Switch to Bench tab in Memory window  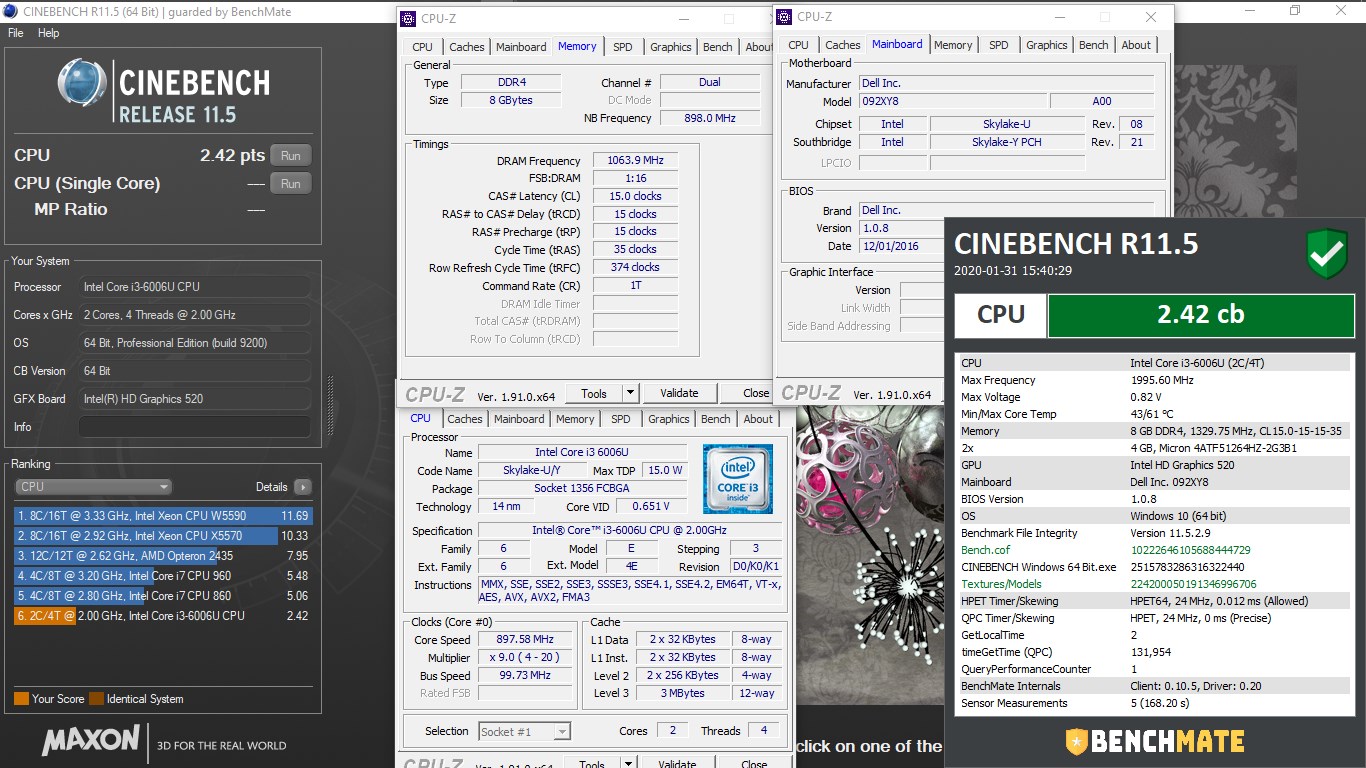[718, 47]
